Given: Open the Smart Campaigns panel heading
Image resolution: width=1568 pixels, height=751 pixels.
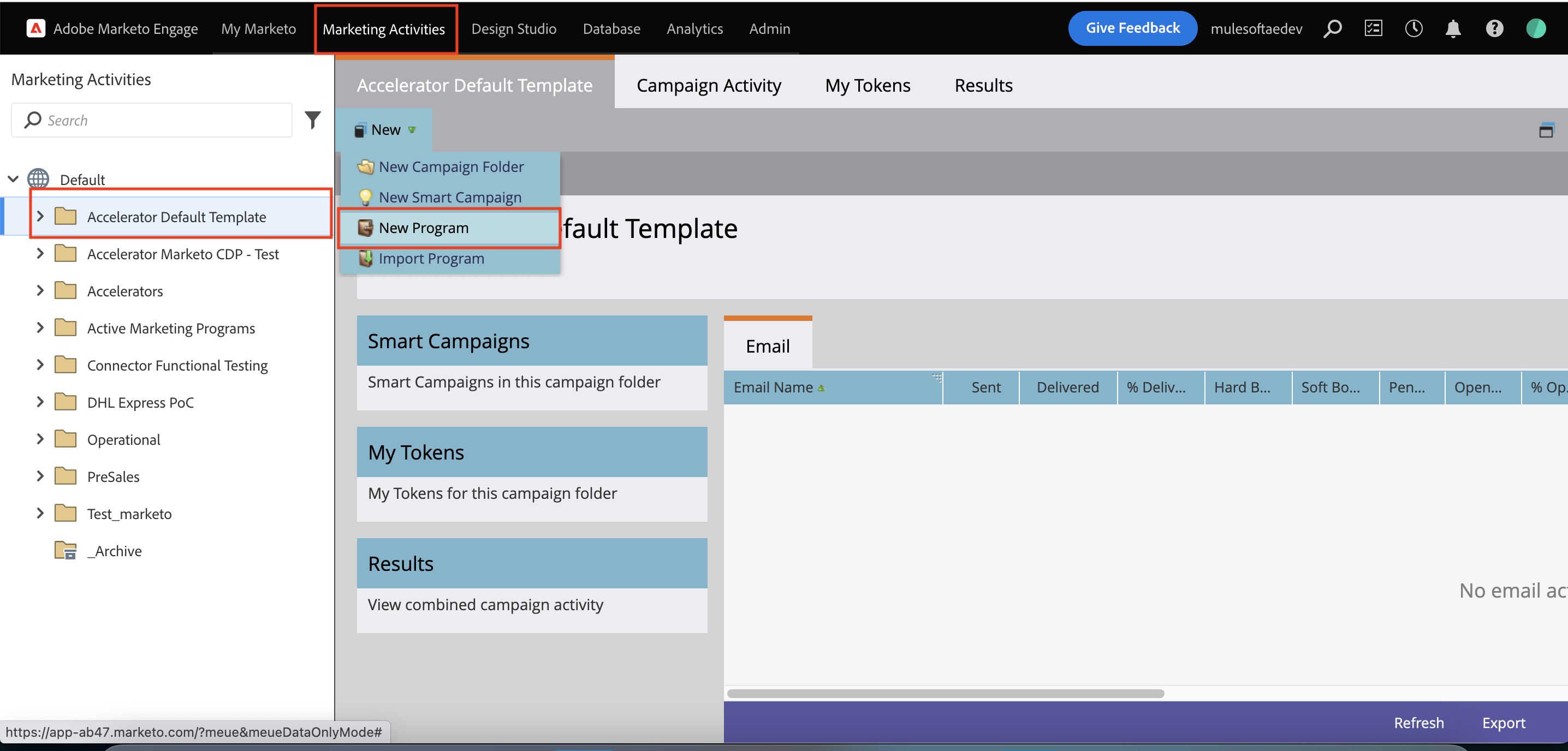Looking at the screenshot, I should pos(531,341).
